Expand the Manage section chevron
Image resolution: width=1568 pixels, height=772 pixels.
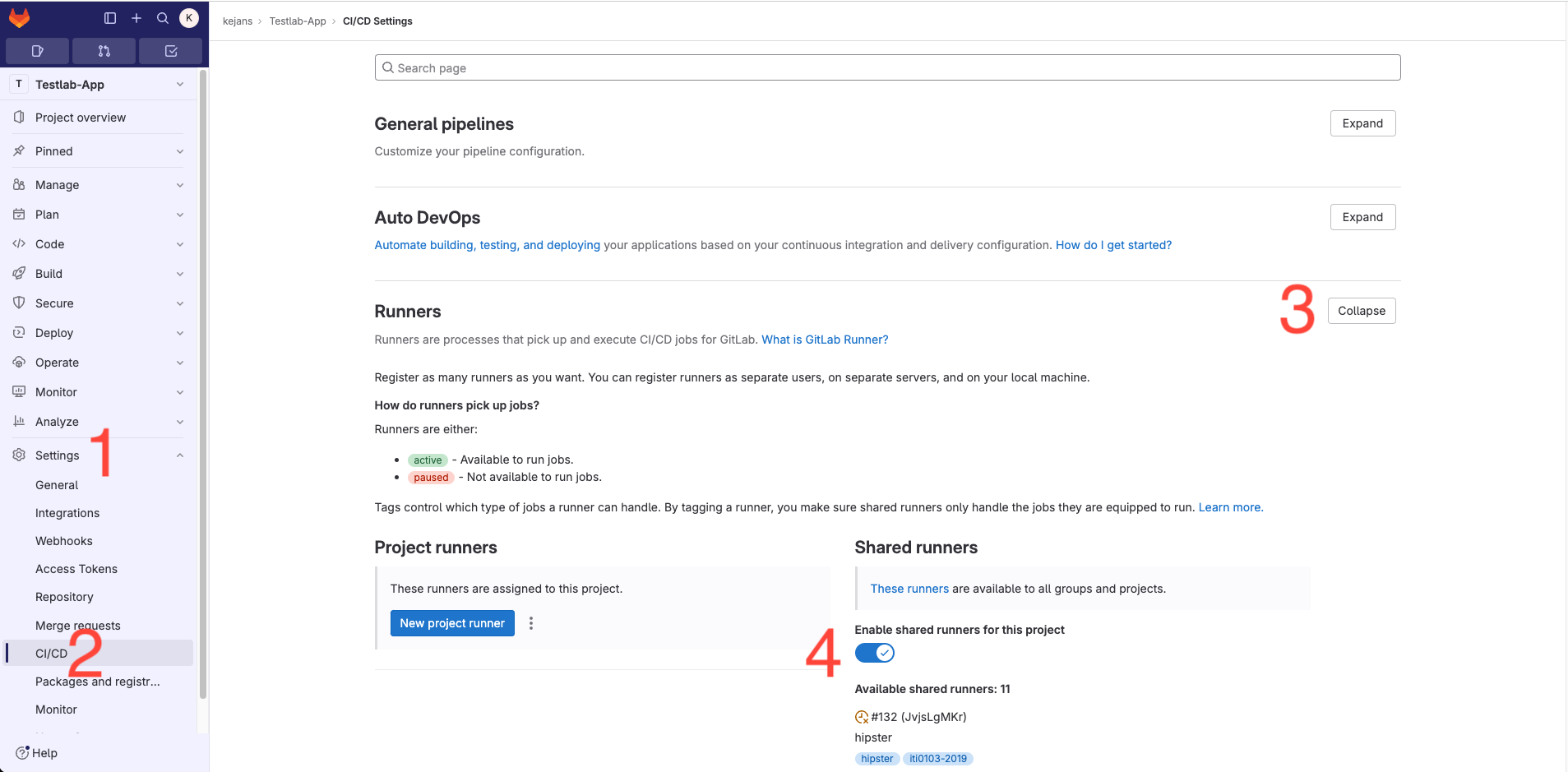(x=180, y=185)
